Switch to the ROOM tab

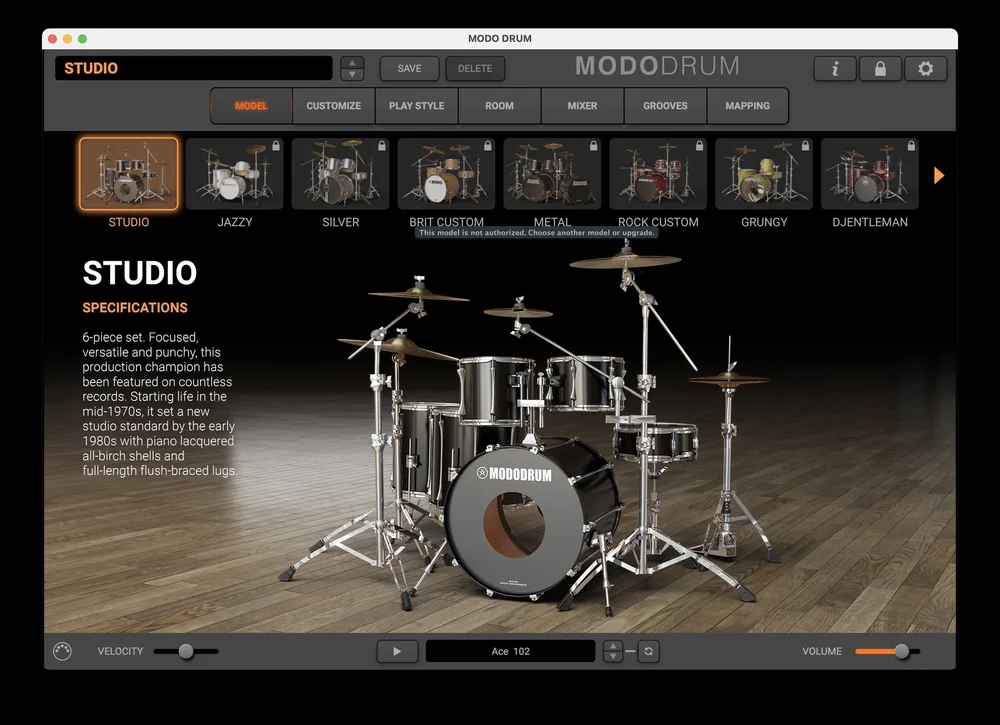coord(499,105)
